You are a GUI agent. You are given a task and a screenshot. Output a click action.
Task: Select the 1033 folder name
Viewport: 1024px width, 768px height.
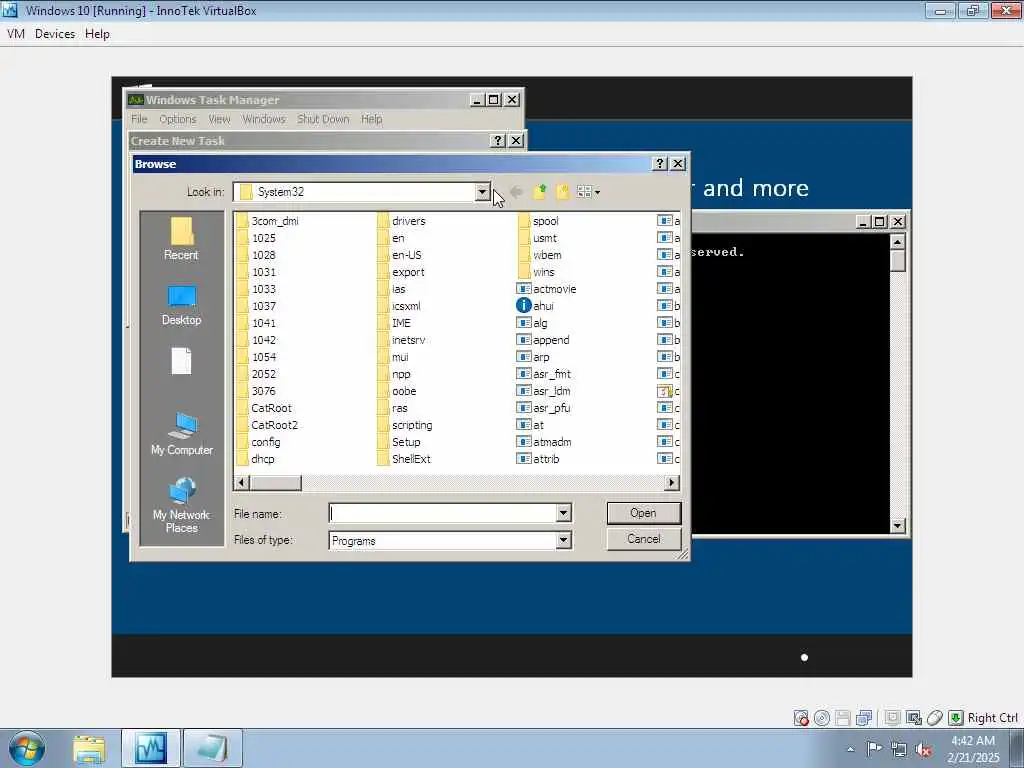[x=264, y=289]
